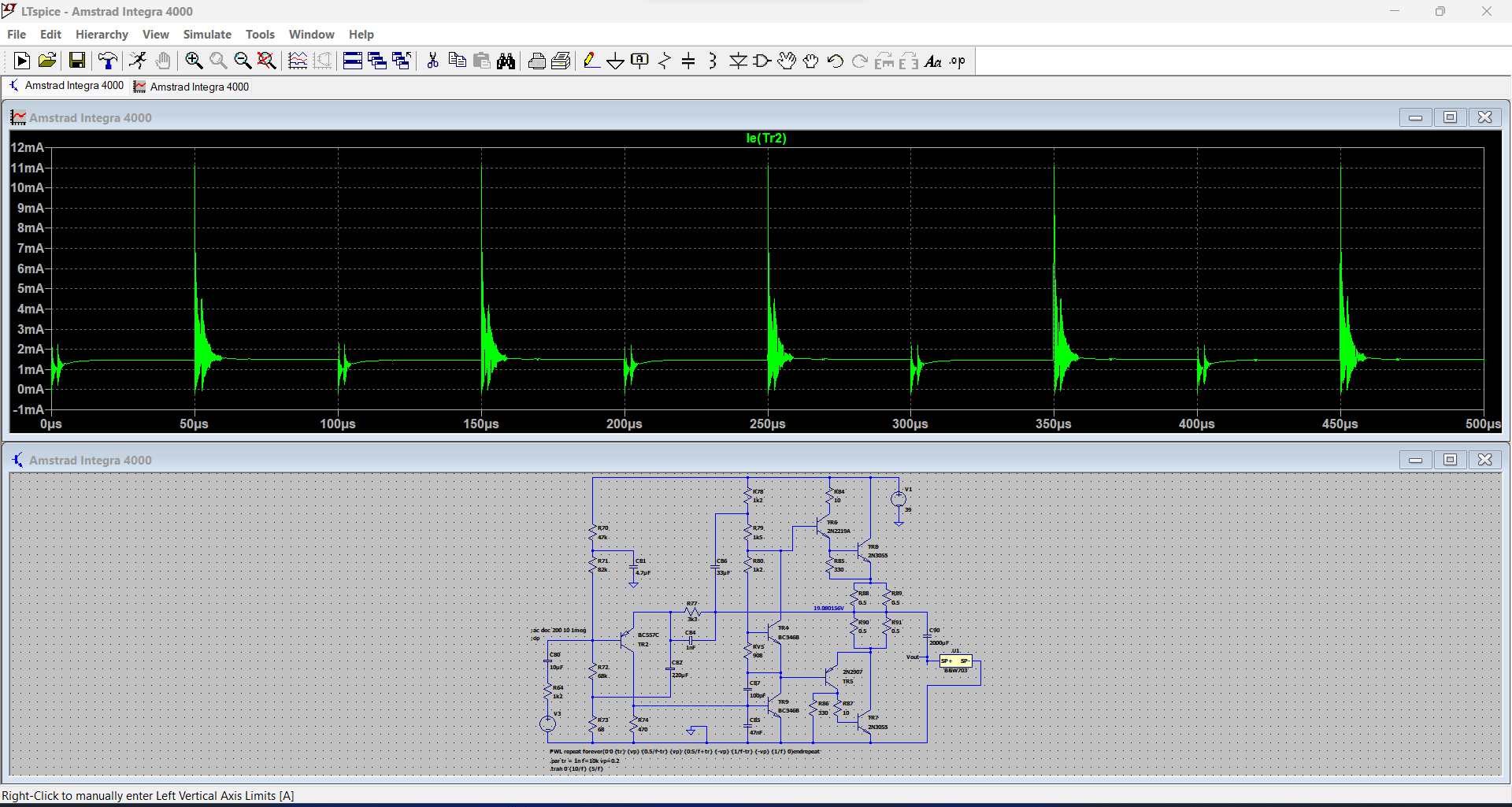This screenshot has height=807, width=1512.
Task: Click the Find binoculars icon
Action: click(506, 61)
